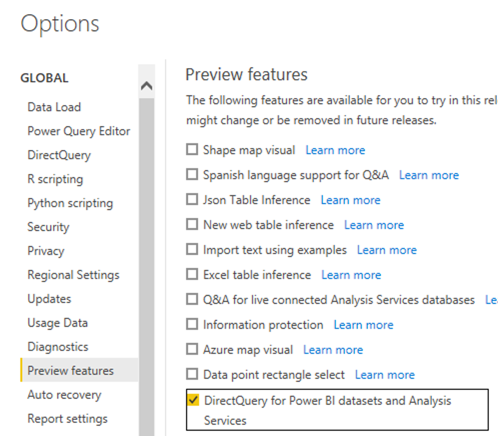Go to Power Query Editor settings

click(79, 131)
